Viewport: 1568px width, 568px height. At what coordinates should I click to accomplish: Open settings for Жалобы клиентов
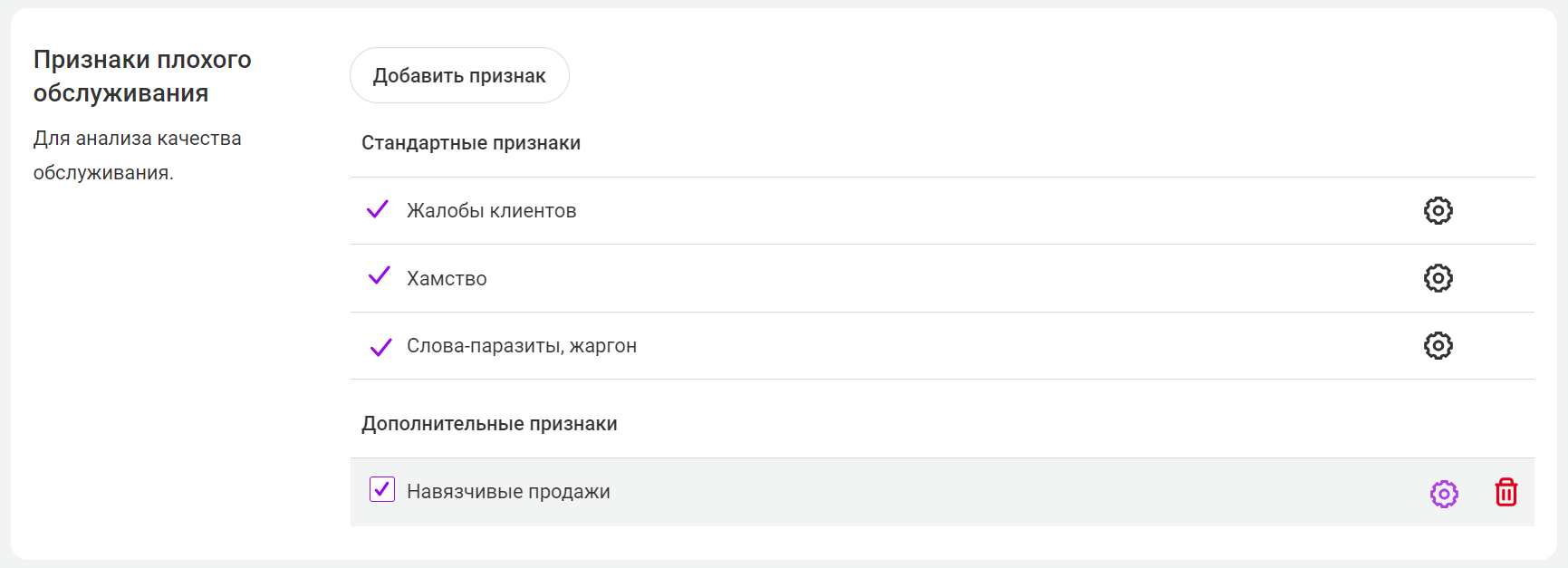(x=1438, y=211)
